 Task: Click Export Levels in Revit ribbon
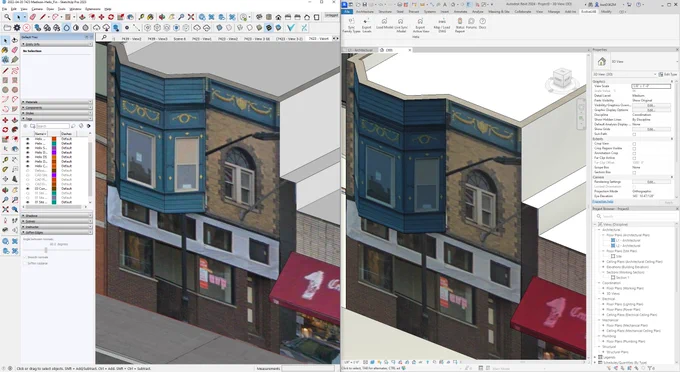(367, 26)
